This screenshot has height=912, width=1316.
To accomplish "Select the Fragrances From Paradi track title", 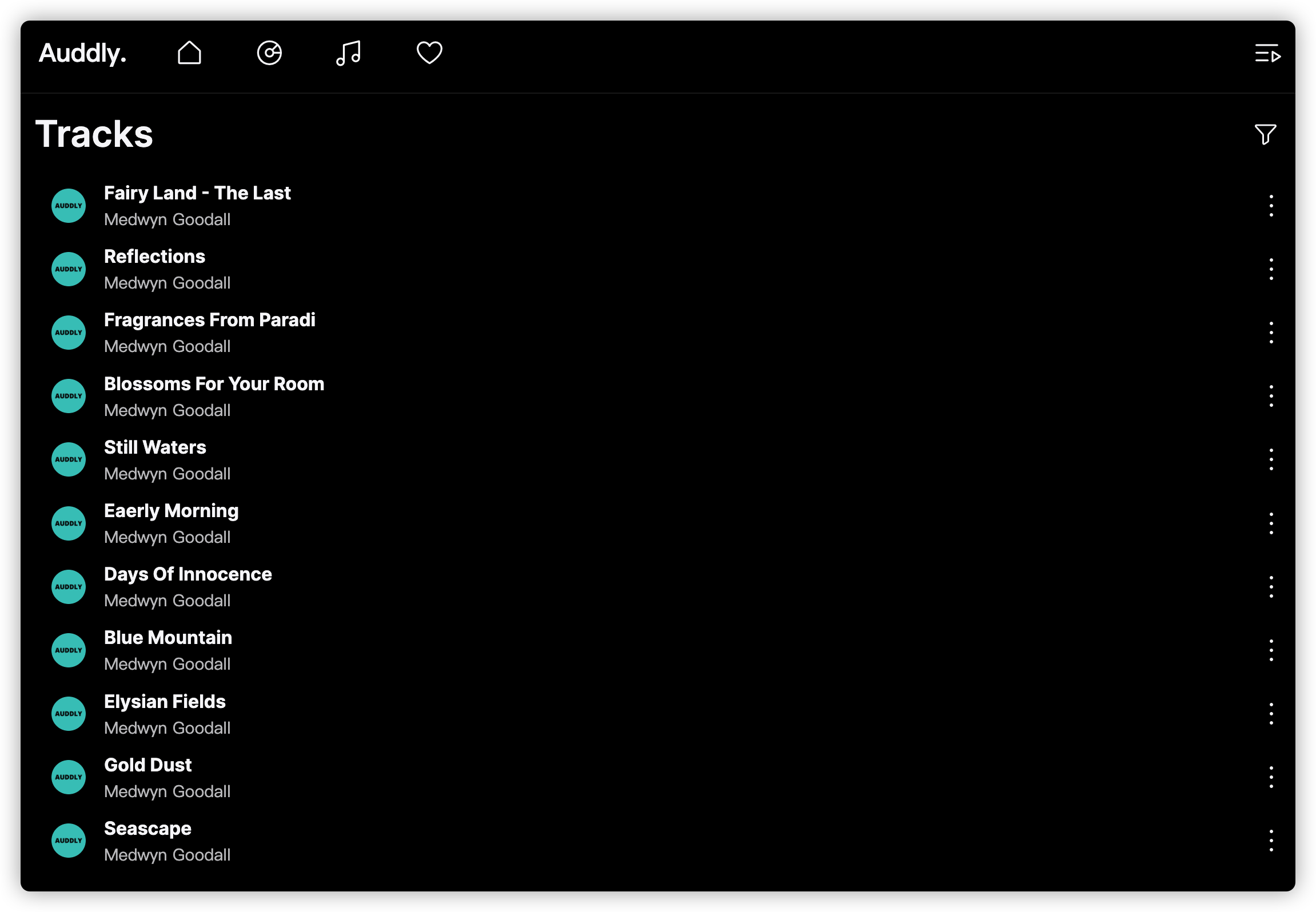I will [209, 320].
